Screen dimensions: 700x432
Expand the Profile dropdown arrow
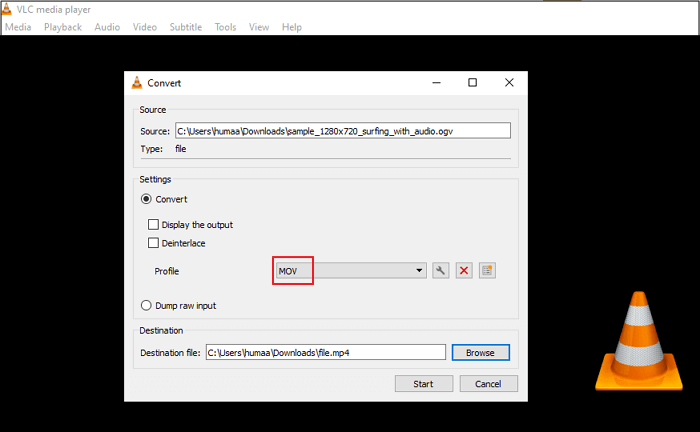point(420,270)
